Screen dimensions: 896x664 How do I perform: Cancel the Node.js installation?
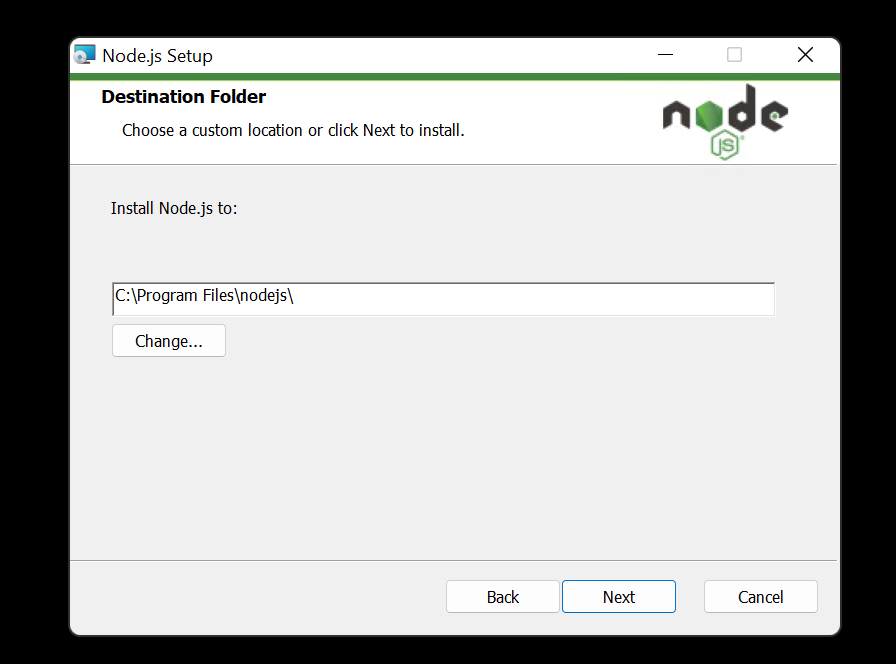761,597
